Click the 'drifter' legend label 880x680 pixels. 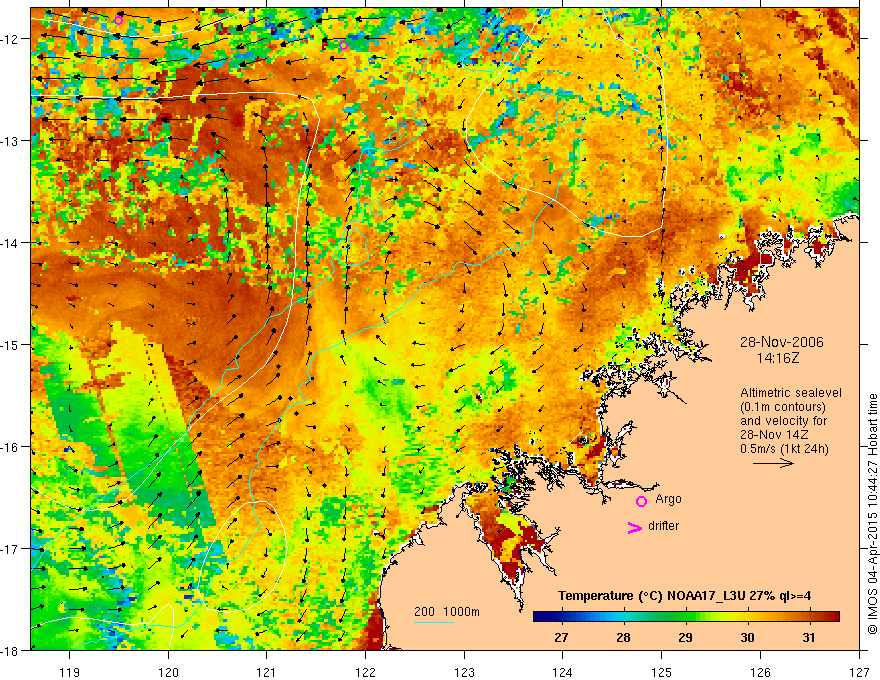point(663,526)
